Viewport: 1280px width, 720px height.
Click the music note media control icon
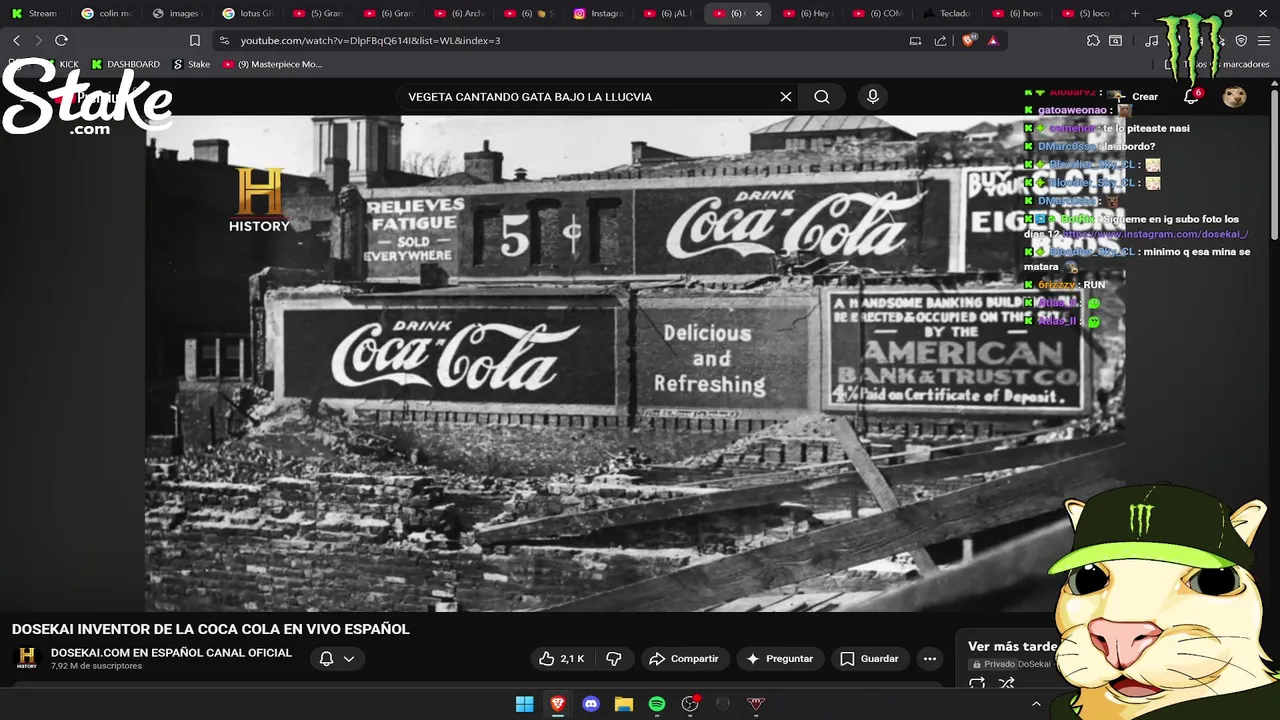(x=1152, y=40)
